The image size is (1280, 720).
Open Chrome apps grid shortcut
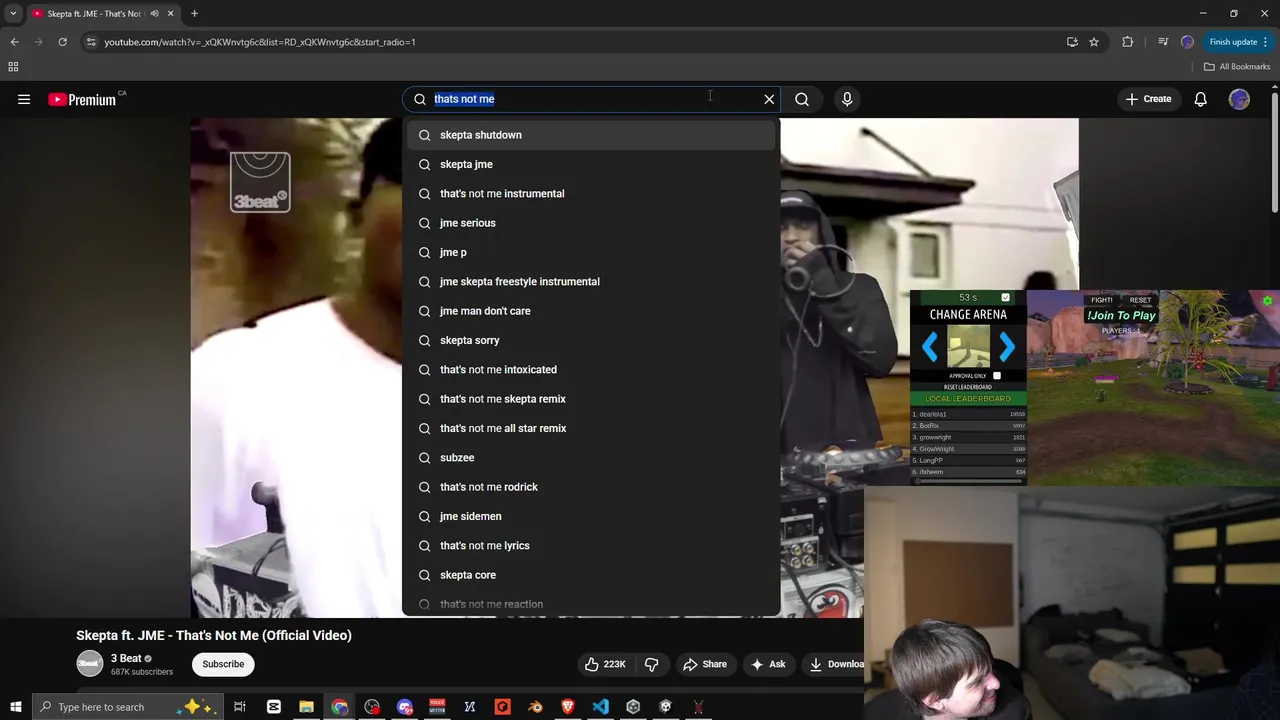13,67
